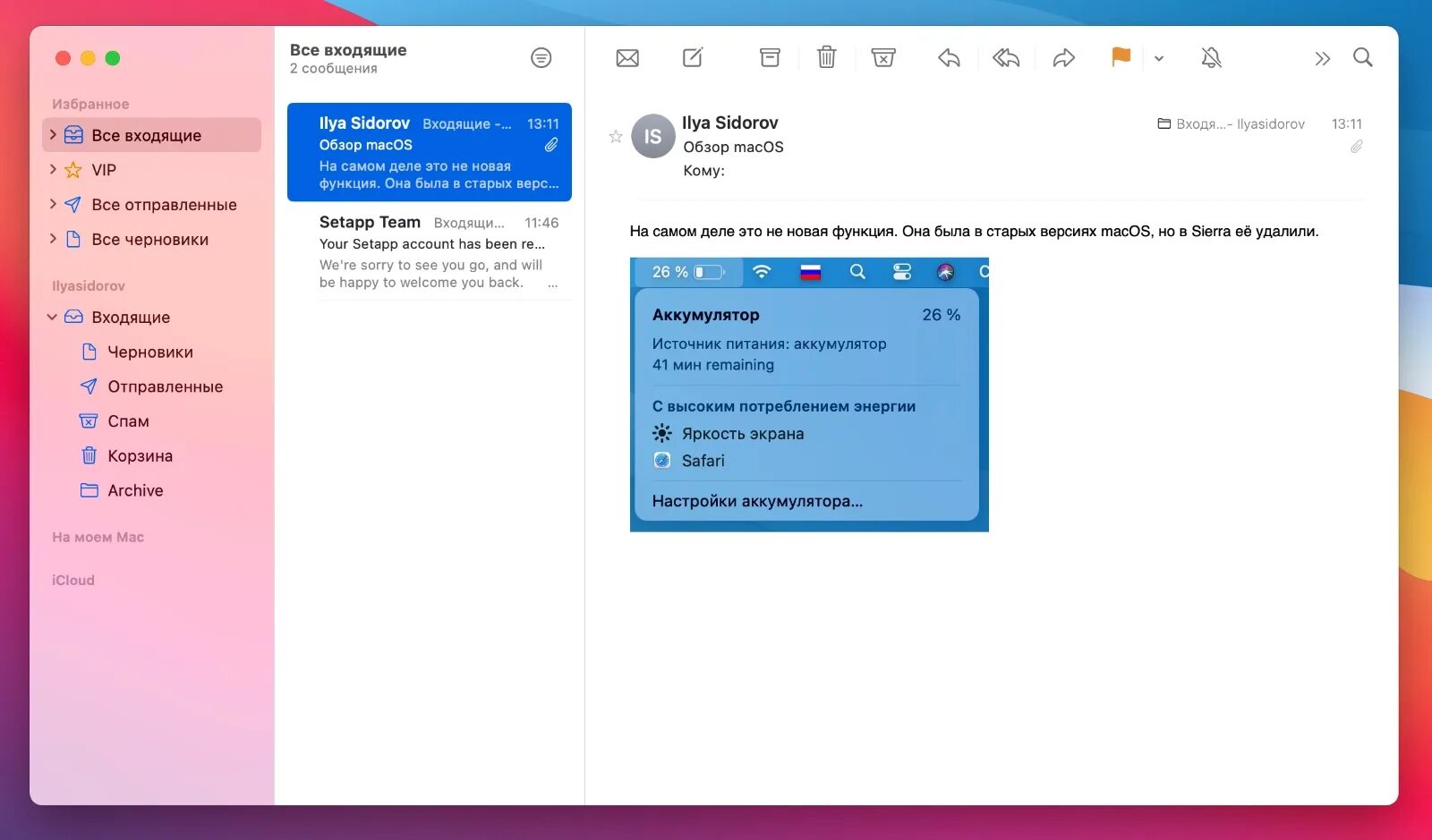Screen dimensions: 1432x840
Task: Expand the Все входящие mailbox chevron
Action: tap(53, 135)
